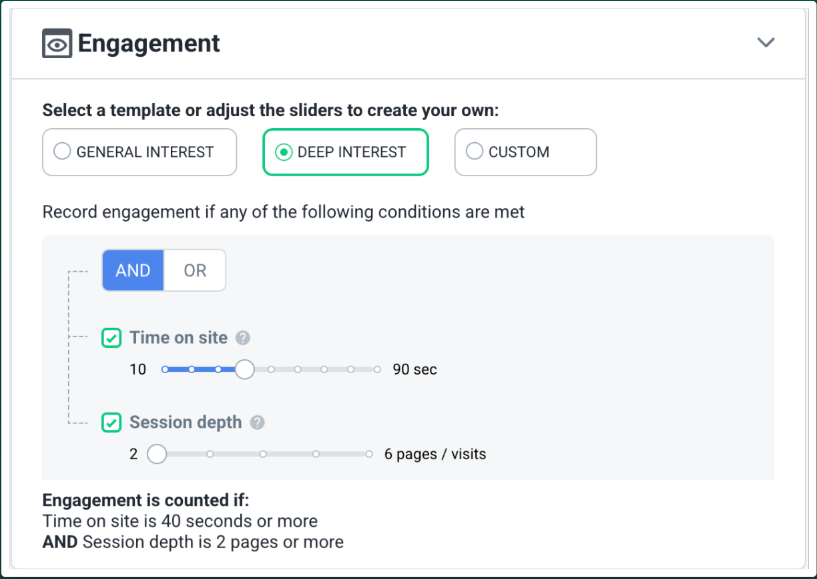Switch condition logic to OR
Screen dimensions: 817x579
click(x=195, y=271)
